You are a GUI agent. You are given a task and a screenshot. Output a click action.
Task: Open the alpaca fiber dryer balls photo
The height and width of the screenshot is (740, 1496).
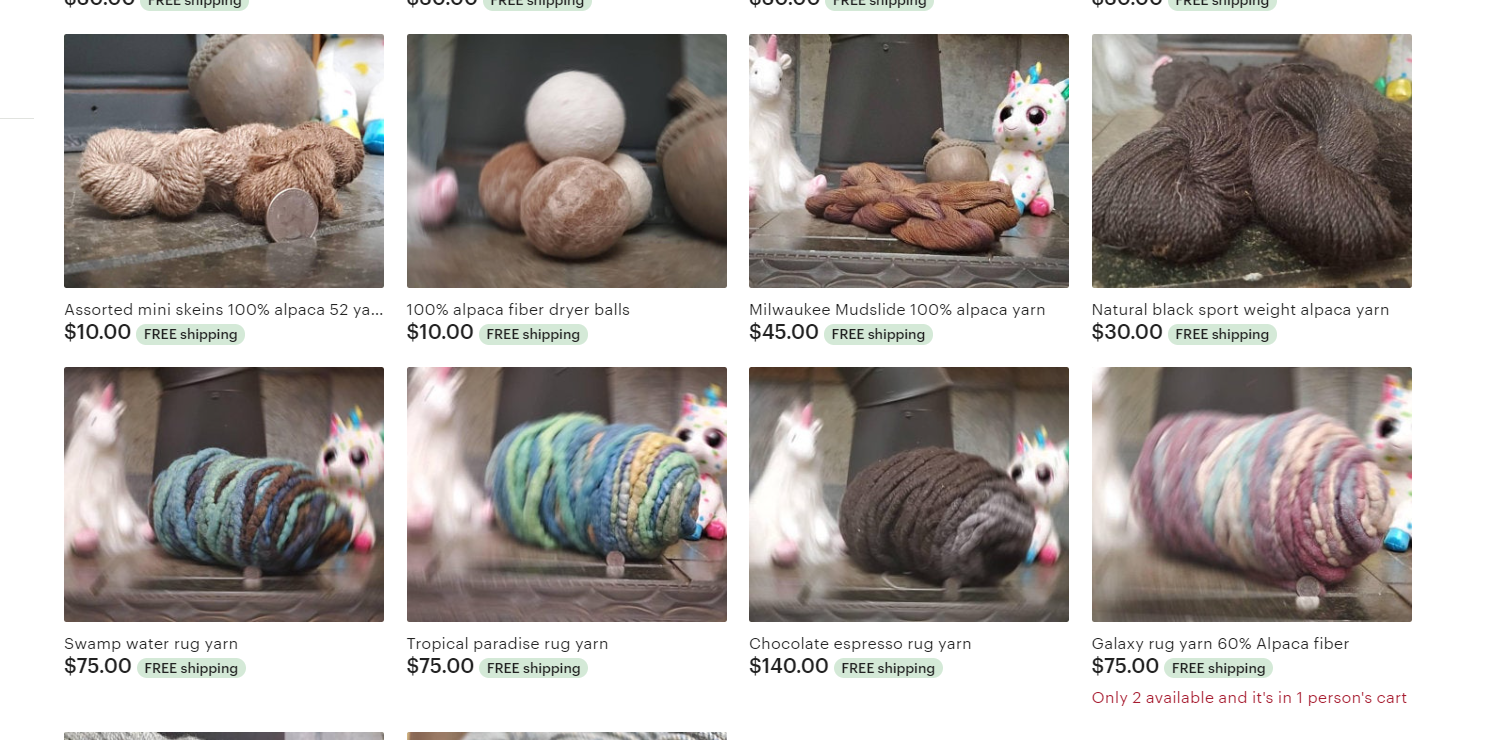(x=567, y=161)
